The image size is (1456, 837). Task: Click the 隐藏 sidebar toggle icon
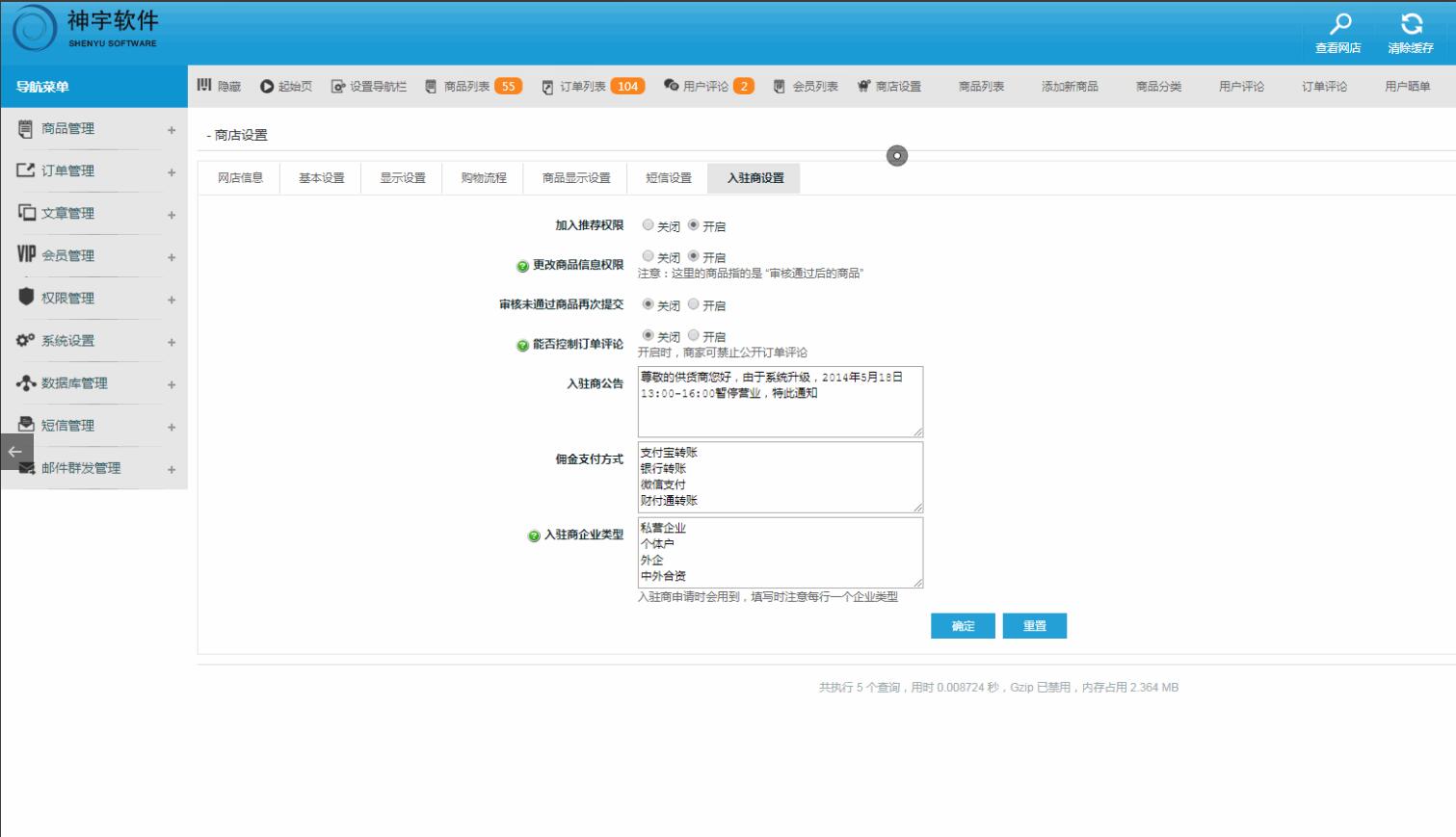[x=204, y=86]
